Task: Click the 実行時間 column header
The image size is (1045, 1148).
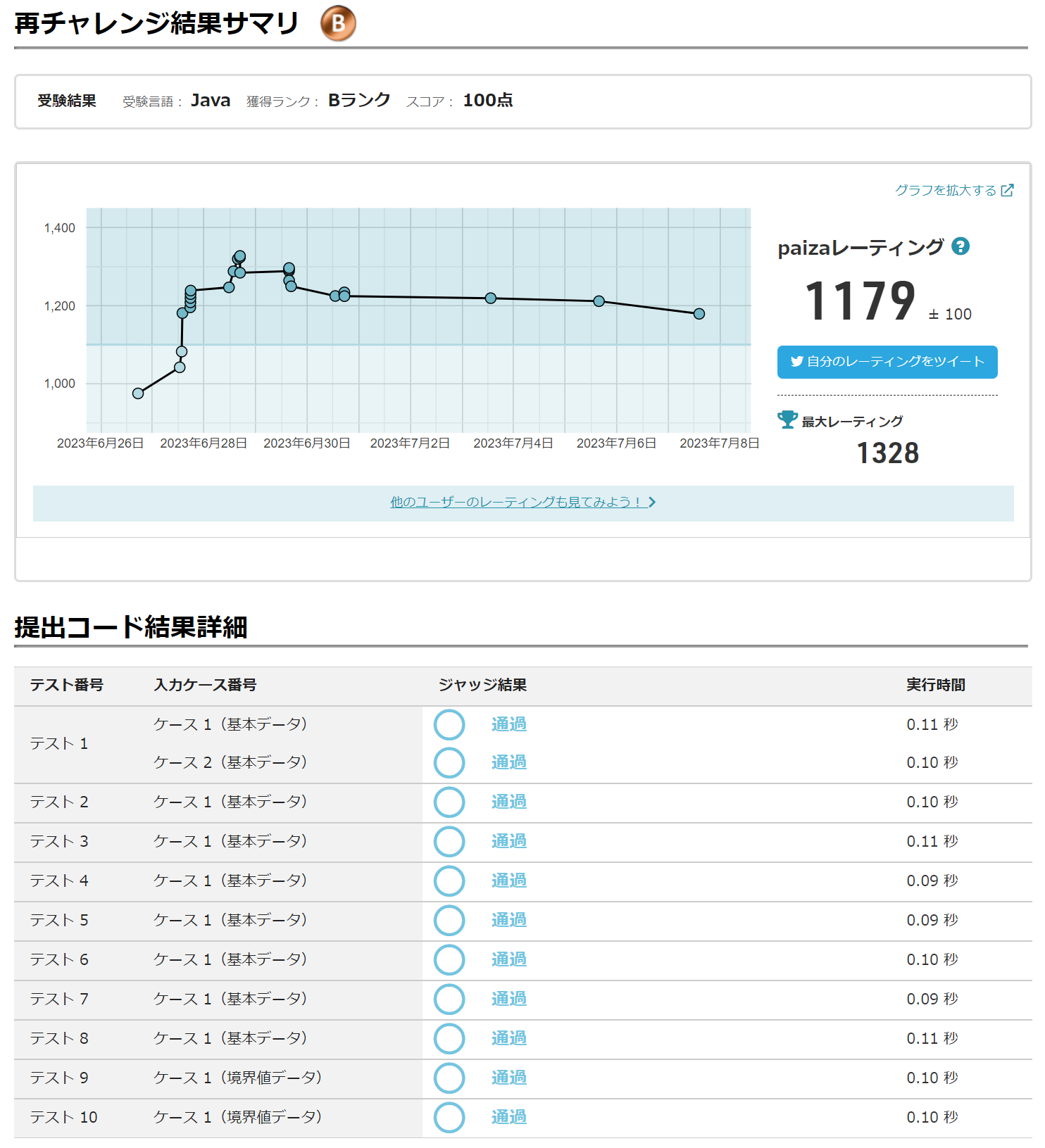Action: coord(935,685)
